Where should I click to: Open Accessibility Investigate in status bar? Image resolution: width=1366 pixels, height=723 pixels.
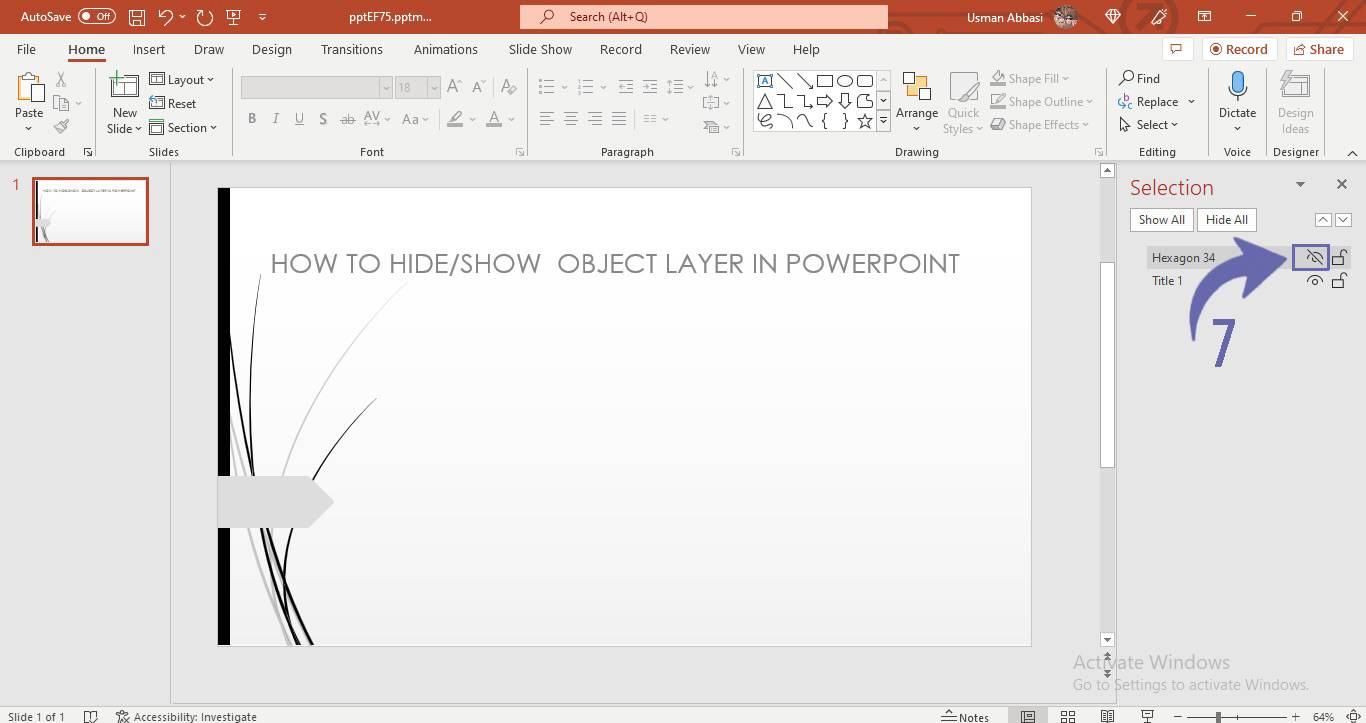click(186, 716)
